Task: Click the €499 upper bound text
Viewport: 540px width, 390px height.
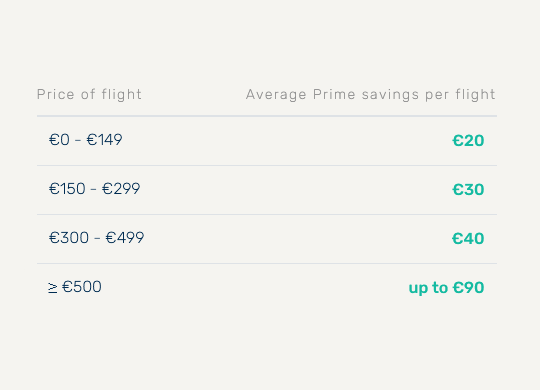Action: [125, 238]
